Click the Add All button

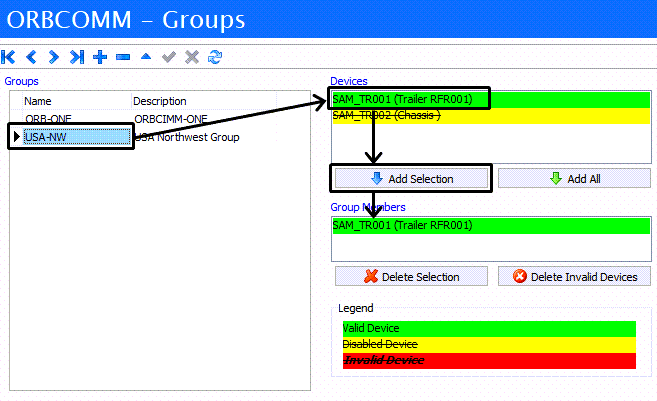(574, 179)
